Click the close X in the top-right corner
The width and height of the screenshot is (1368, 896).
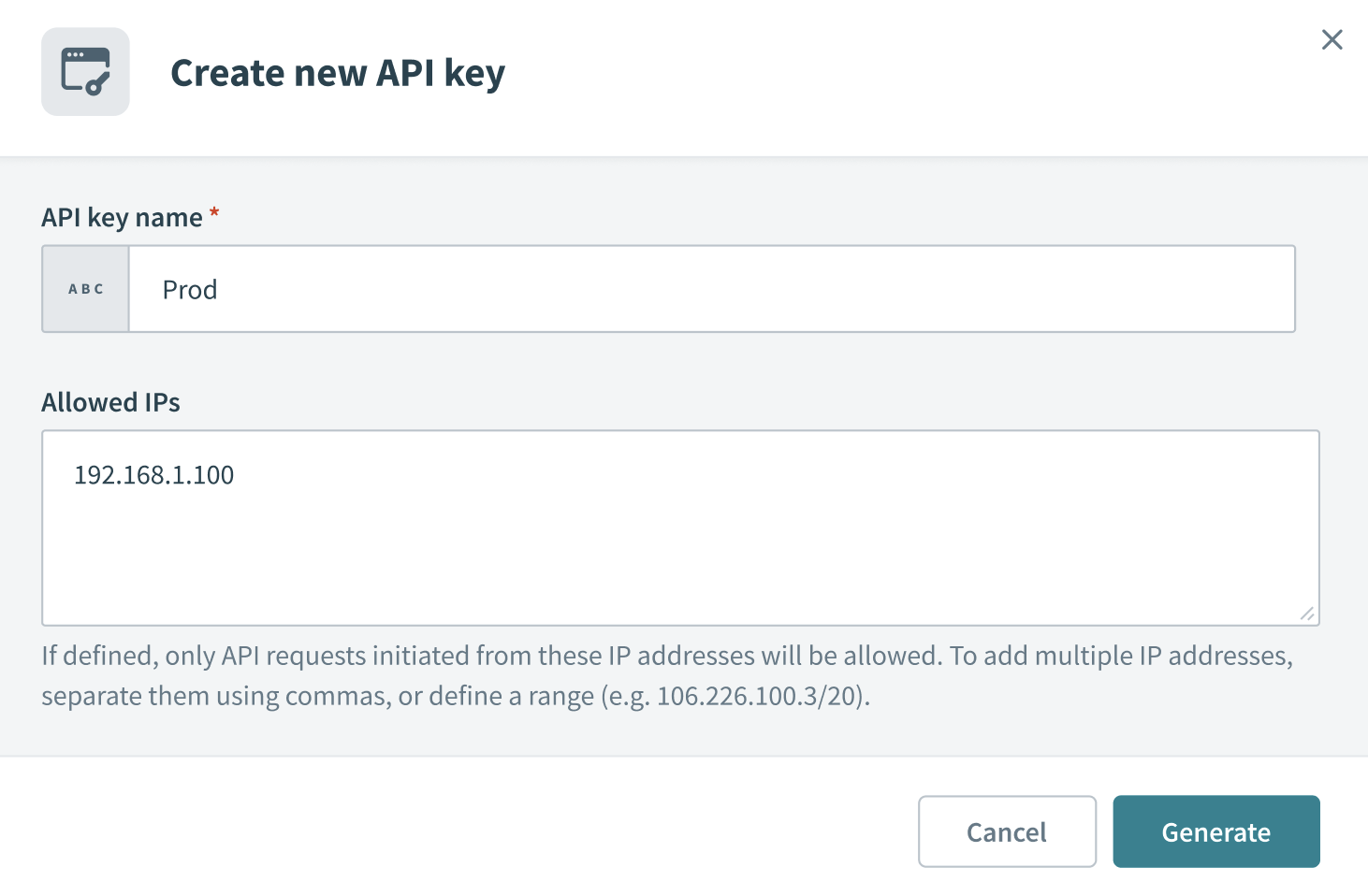pos(1332,39)
